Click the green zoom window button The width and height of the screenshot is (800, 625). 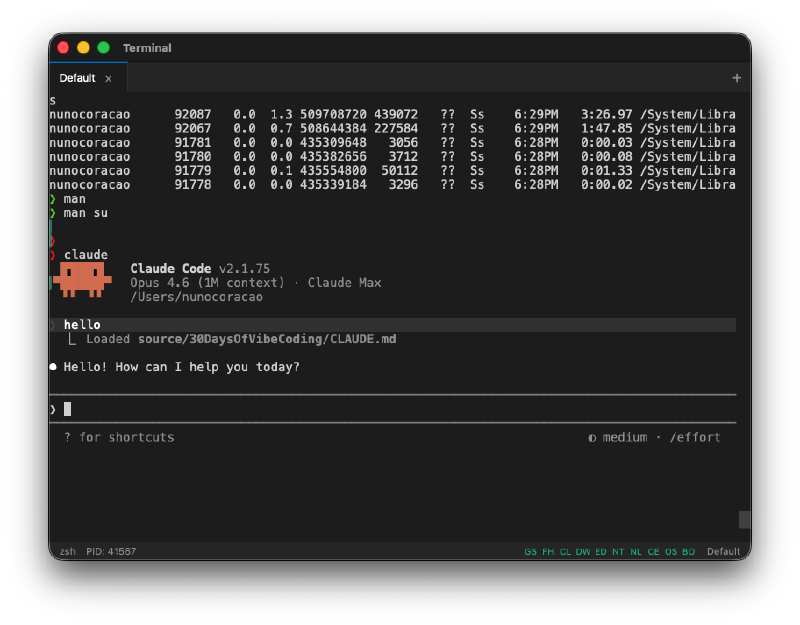[104, 47]
